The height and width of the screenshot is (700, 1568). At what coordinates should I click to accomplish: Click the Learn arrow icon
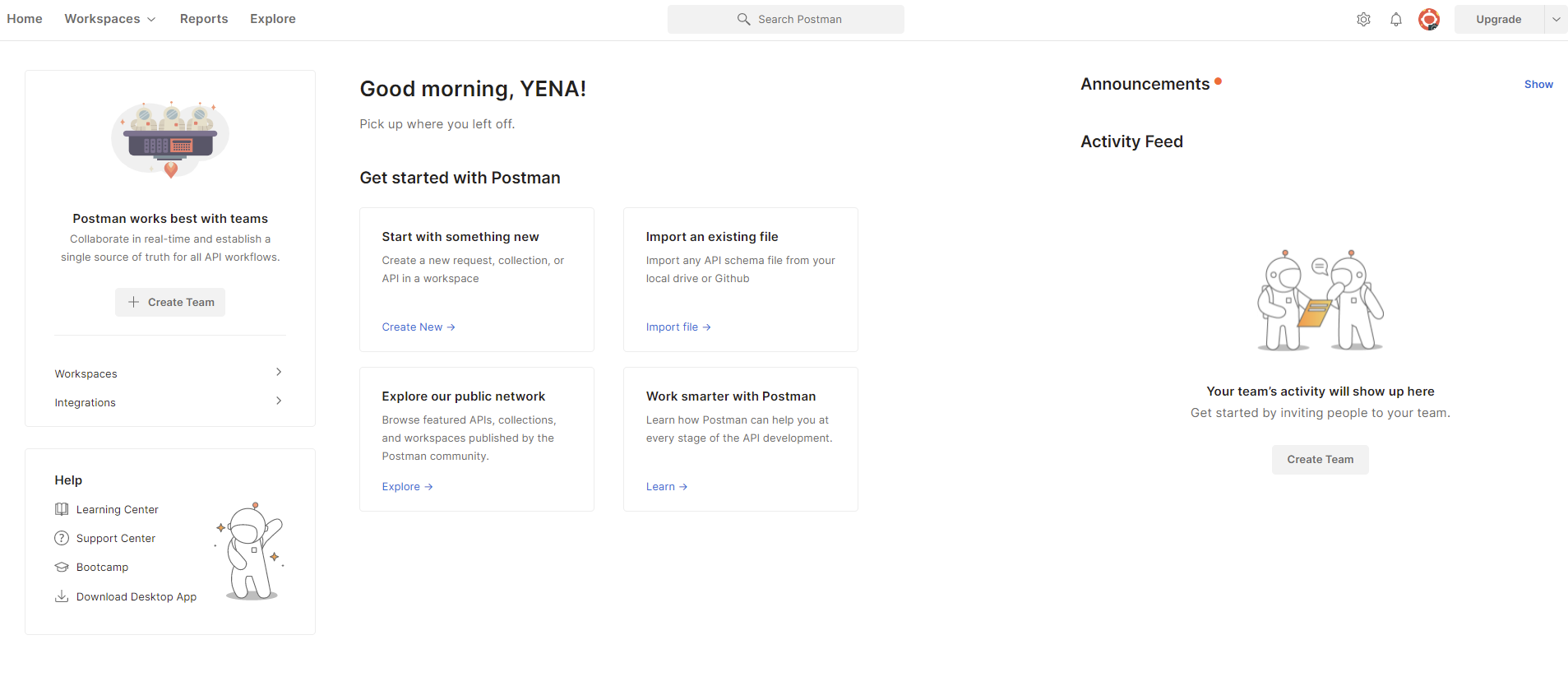[683, 487]
